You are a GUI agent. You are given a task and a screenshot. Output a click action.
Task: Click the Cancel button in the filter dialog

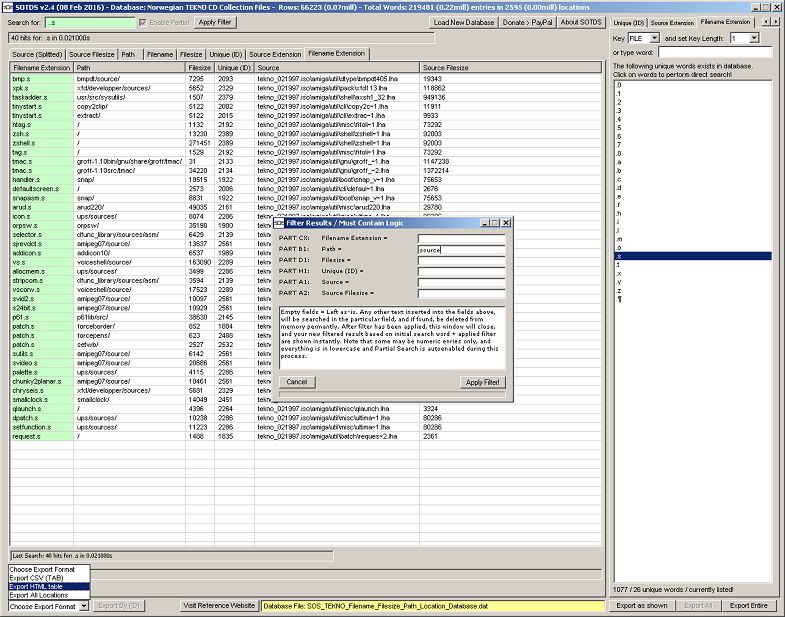click(x=296, y=382)
